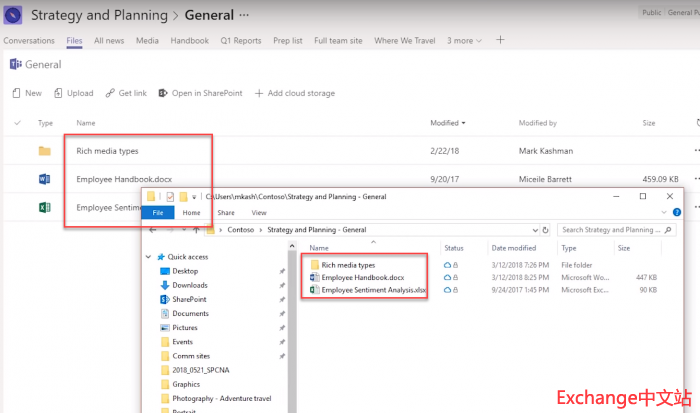
Task: Click the Rich media types folder icon in Teams
Action: coord(44,151)
